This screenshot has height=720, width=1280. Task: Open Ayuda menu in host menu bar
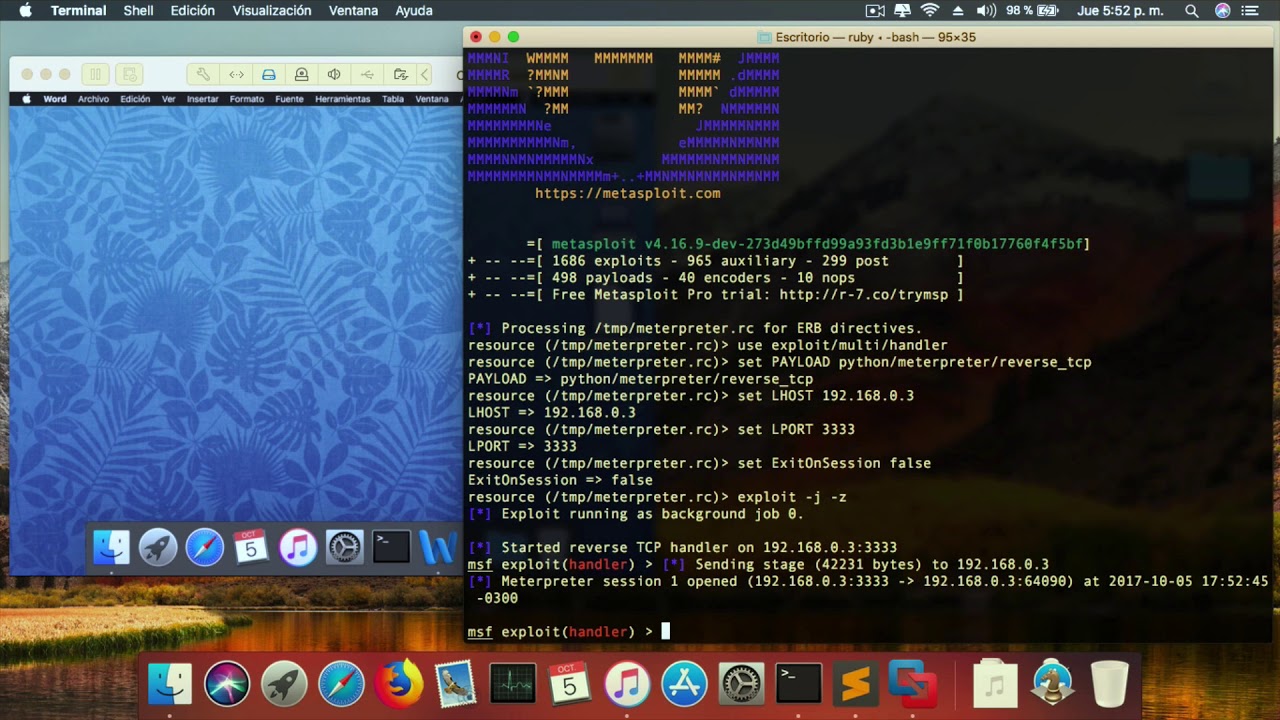[414, 11]
